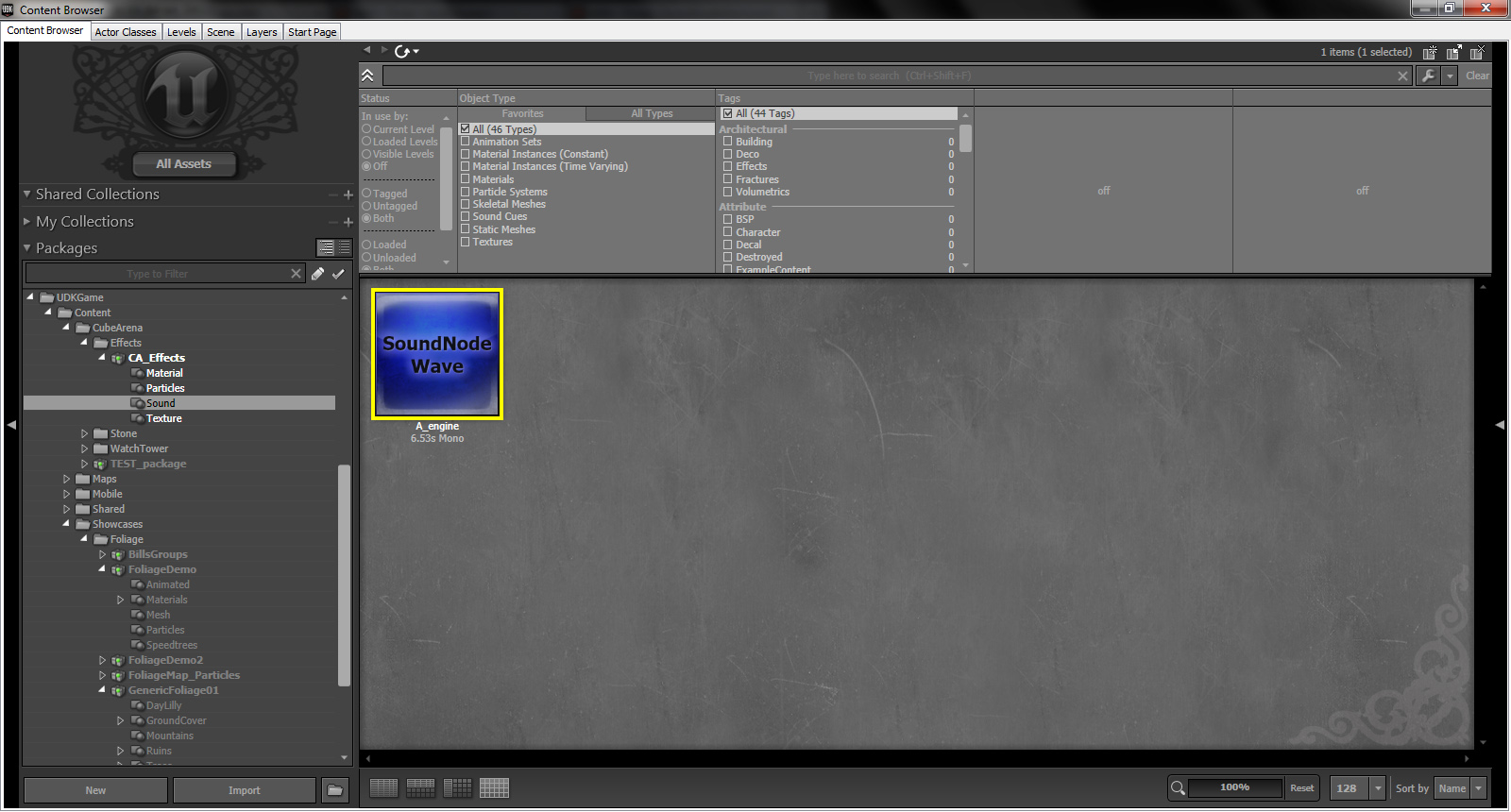Click the refresh history icon in toolbar
Screen dimensions: 1511x812
pyautogui.click(x=403, y=52)
